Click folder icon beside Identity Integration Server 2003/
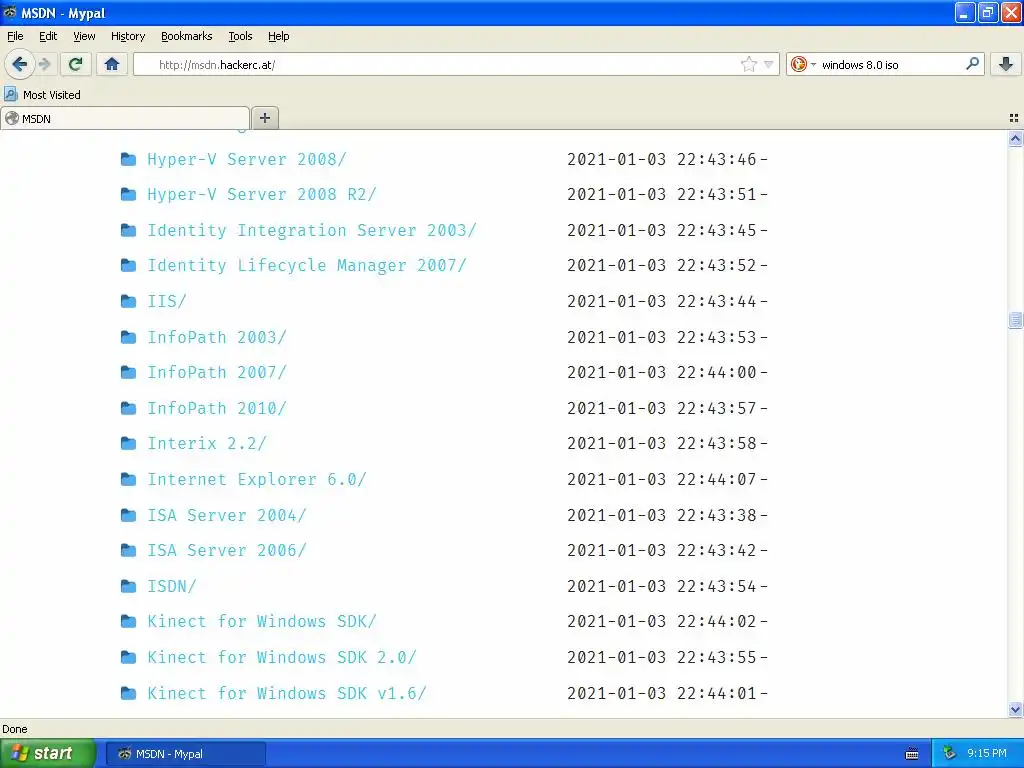This screenshot has width=1024, height=768. (129, 231)
